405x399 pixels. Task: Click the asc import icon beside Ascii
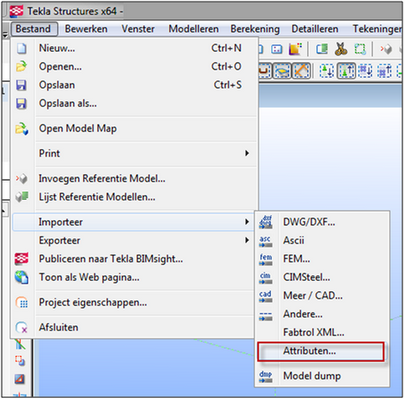point(266,241)
